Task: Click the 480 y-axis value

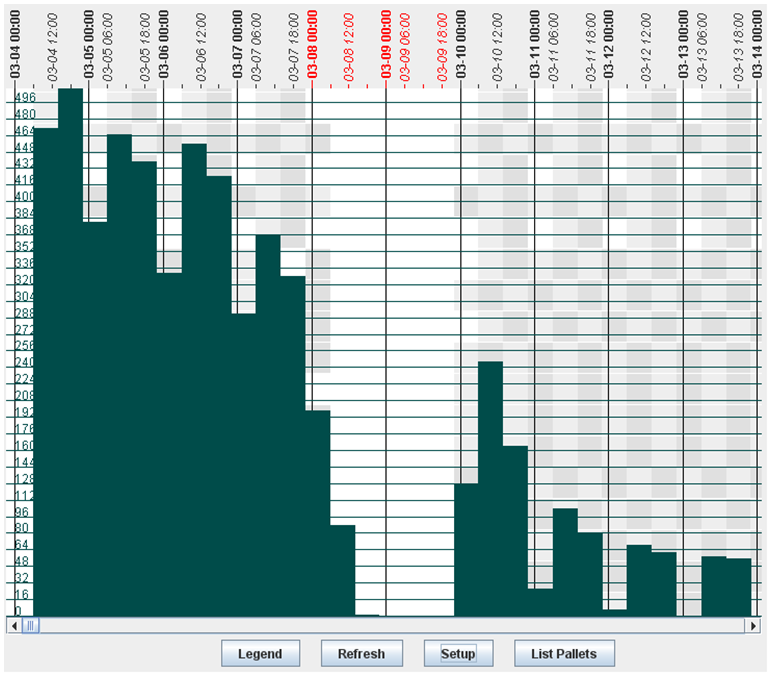Action: tap(25, 114)
